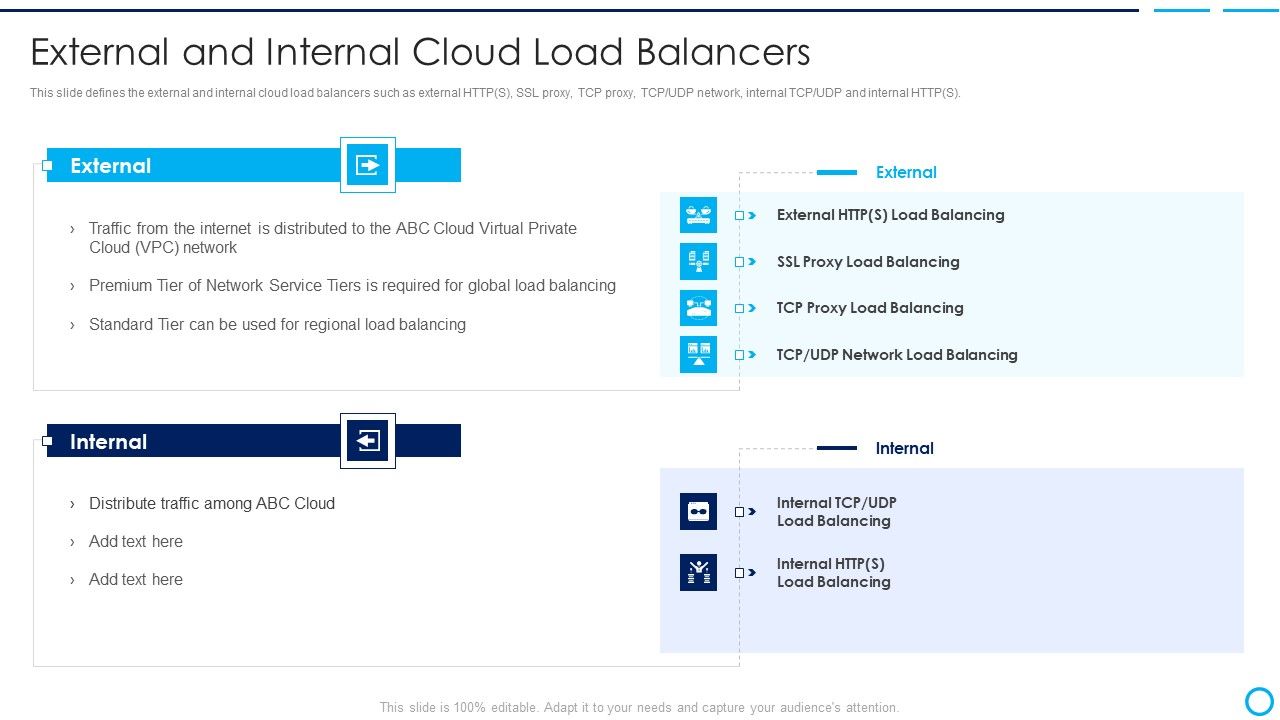This screenshot has height=720, width=1280.
Task: Expand the chevron beside Distribute traffic bullet
Action: pos(71,503)
